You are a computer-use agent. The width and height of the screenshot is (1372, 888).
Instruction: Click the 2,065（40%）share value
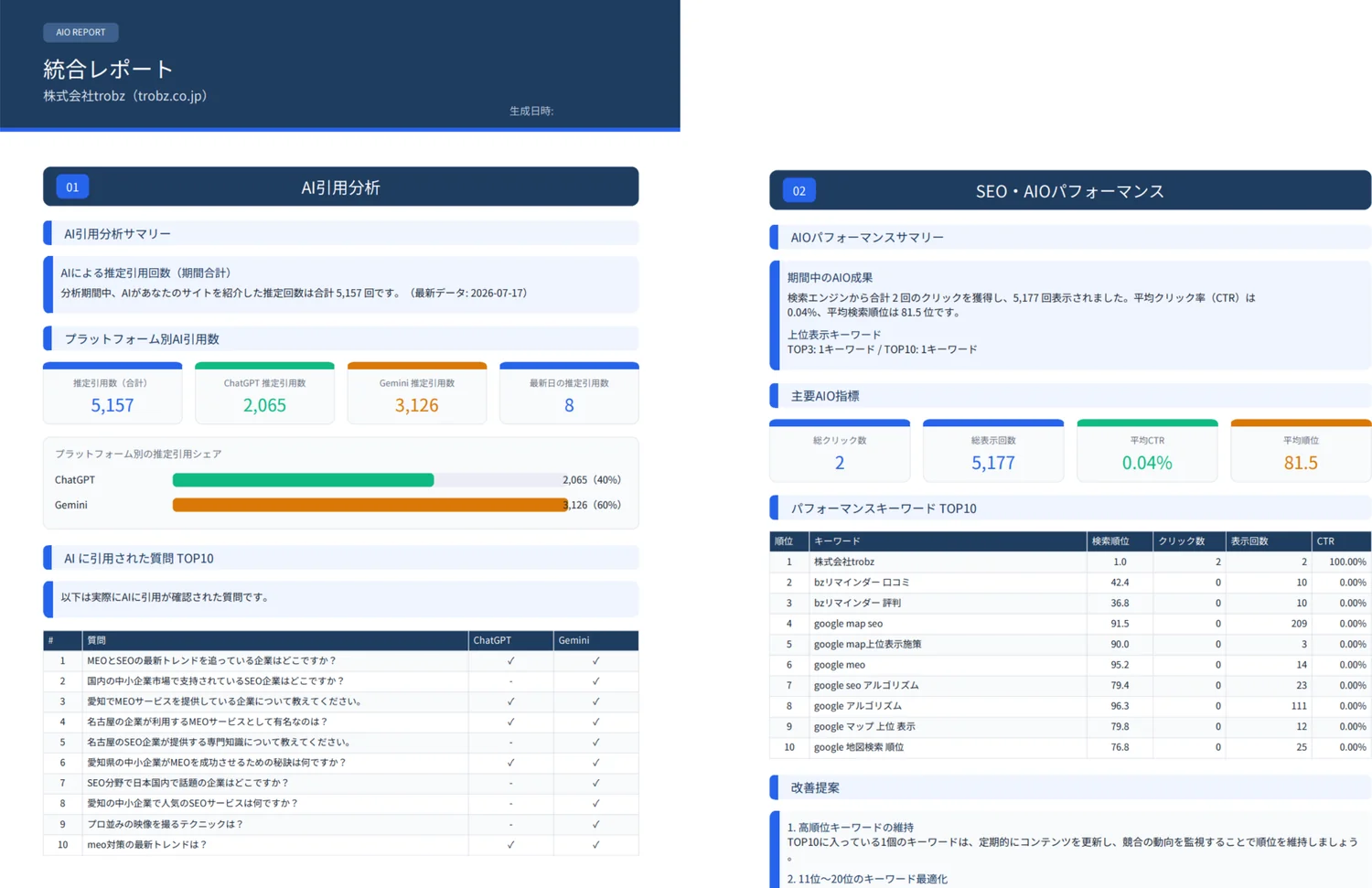pyautogui.click(x=592, y=480)
